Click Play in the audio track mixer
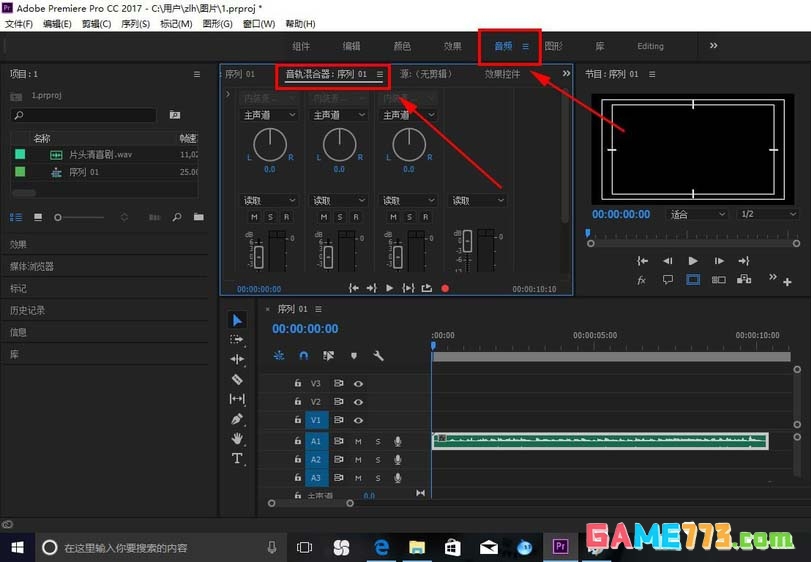 click(389, 288)
